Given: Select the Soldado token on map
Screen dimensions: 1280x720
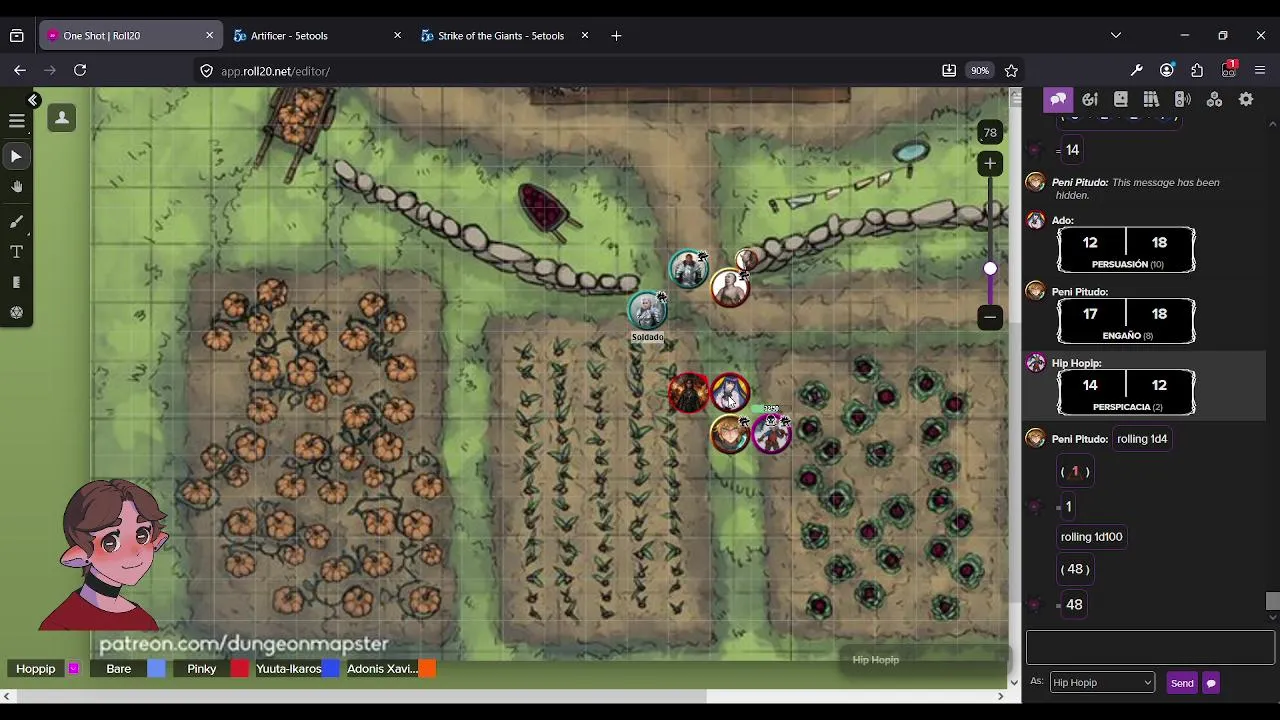Looking at the screenshot, I should 647,311.
